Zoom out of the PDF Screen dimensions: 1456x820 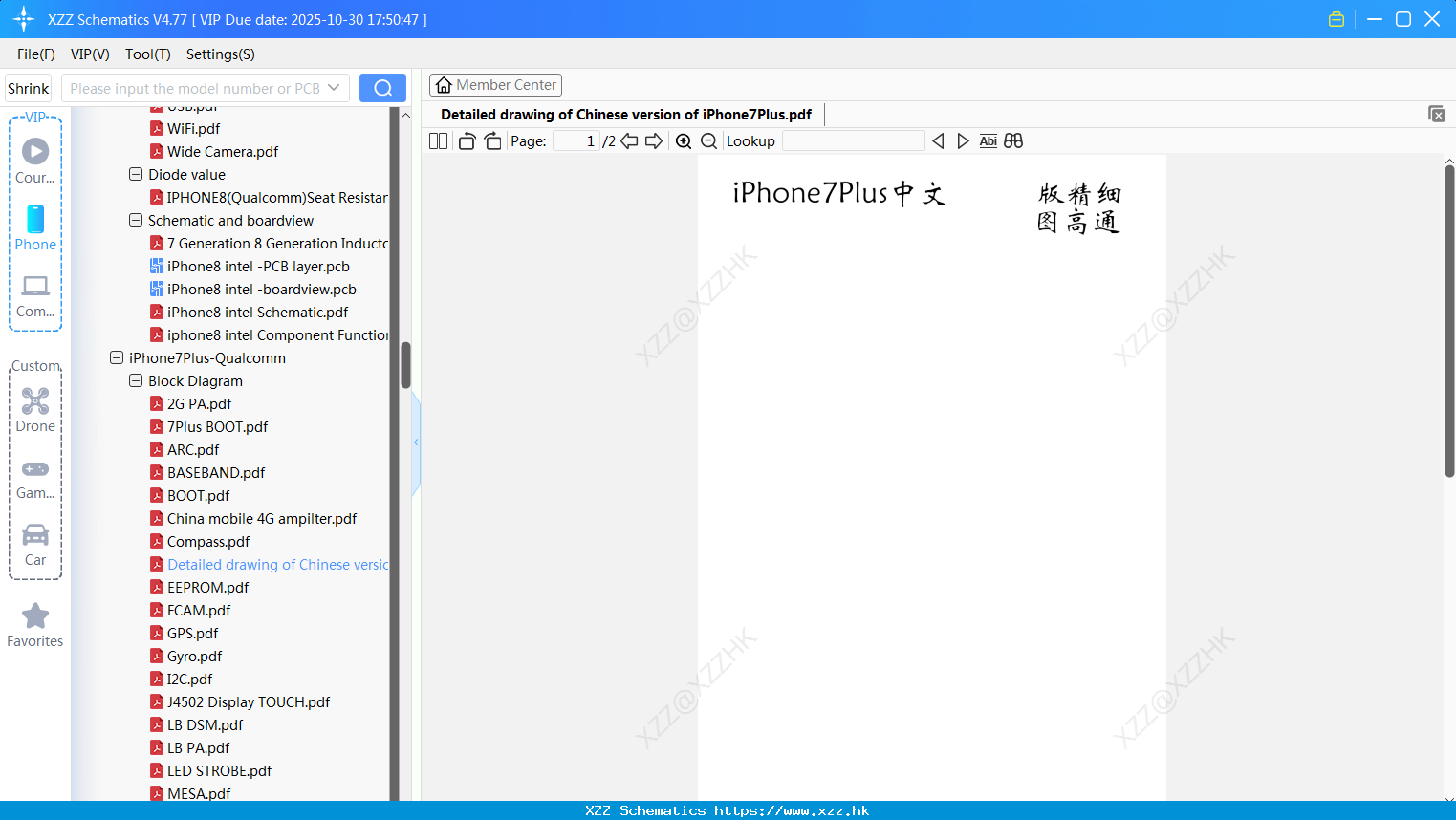coord(708,140)
